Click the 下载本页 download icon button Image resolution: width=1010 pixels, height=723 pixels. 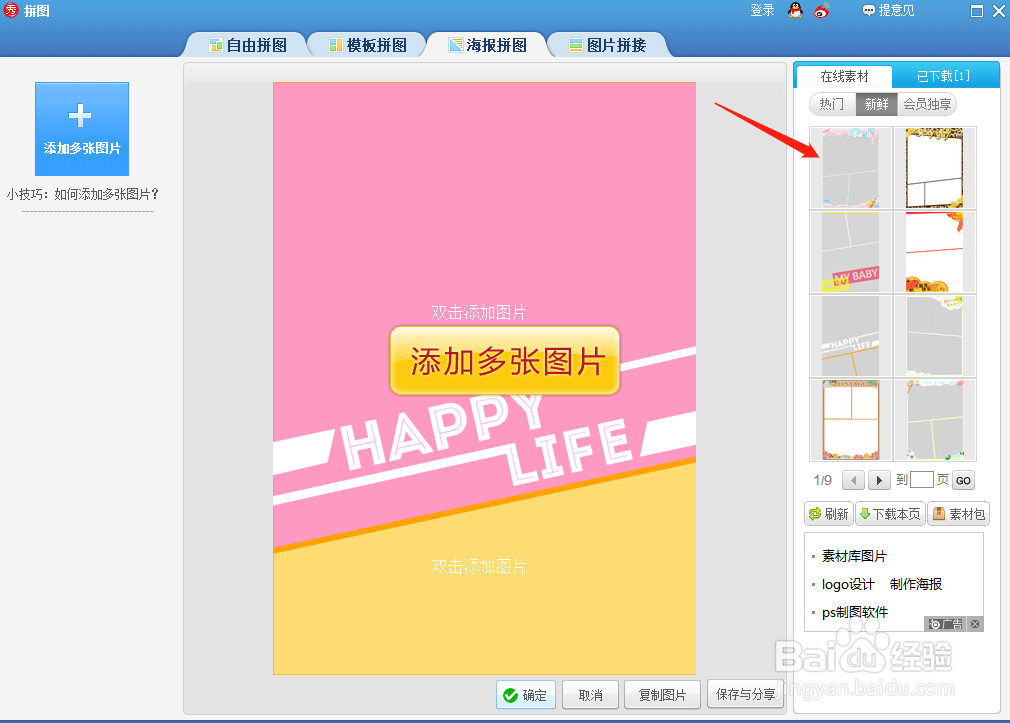coord(890,513)
